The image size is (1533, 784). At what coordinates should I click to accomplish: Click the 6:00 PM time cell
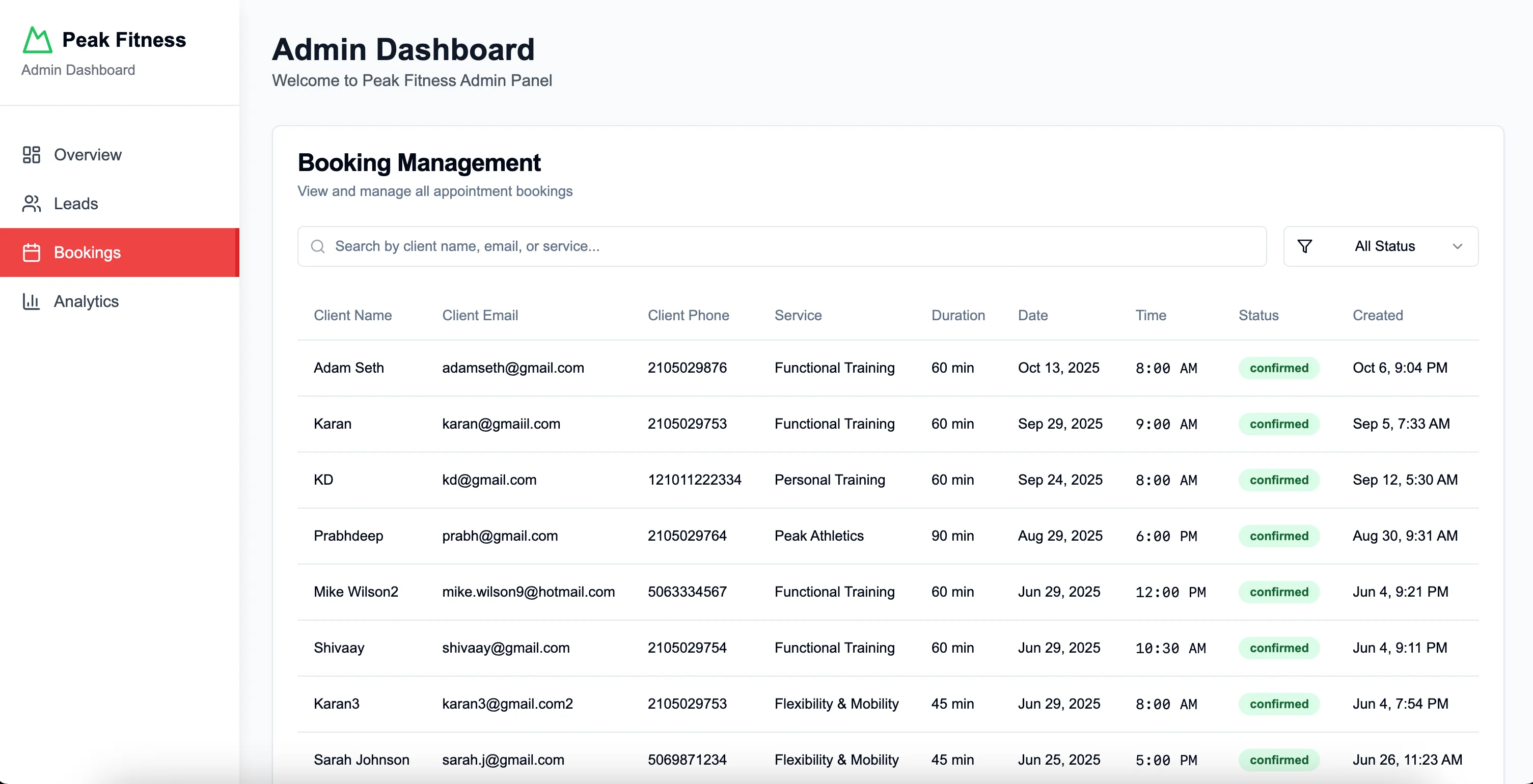tap(1166, 536)
